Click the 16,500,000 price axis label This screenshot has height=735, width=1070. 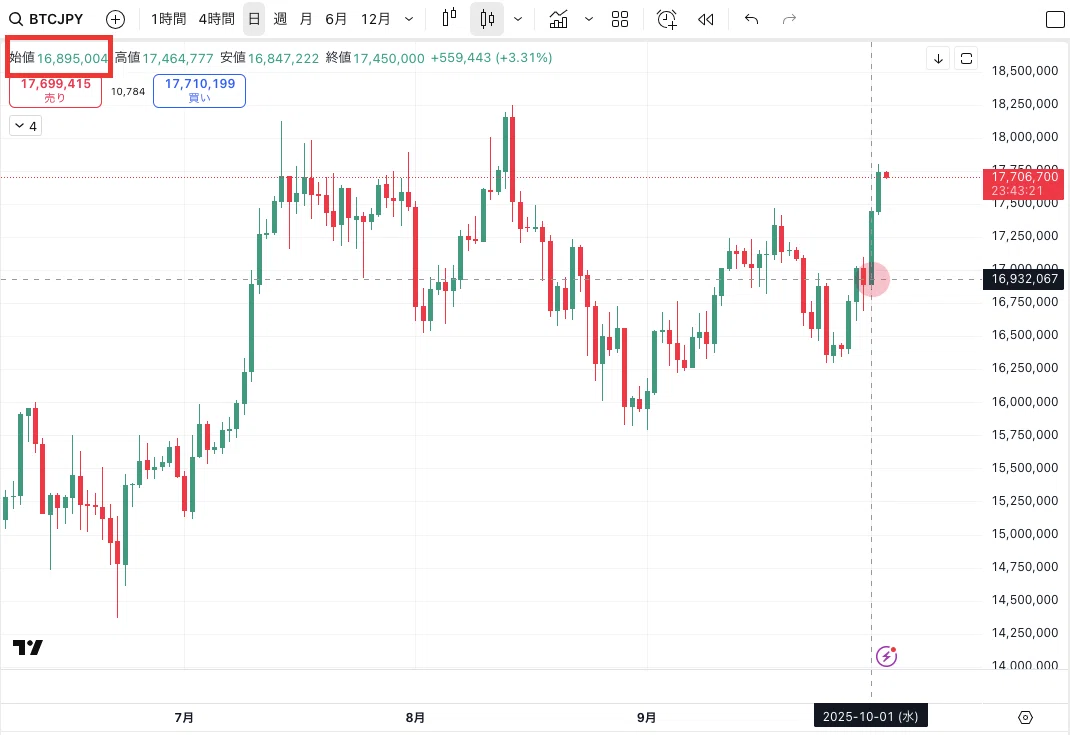click(x=1024, y=334)
